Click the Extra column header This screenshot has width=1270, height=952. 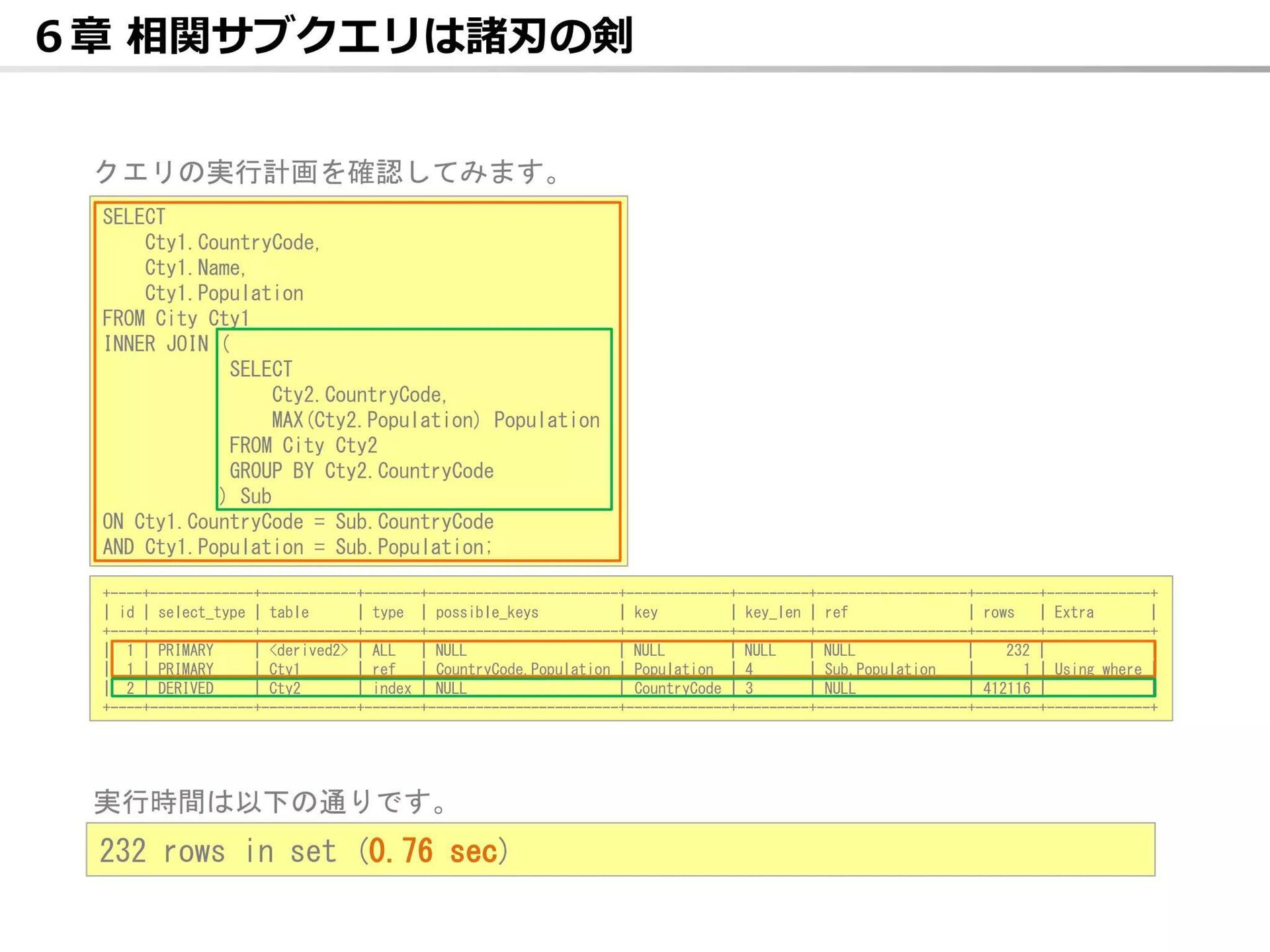(x=1074, y=613)
